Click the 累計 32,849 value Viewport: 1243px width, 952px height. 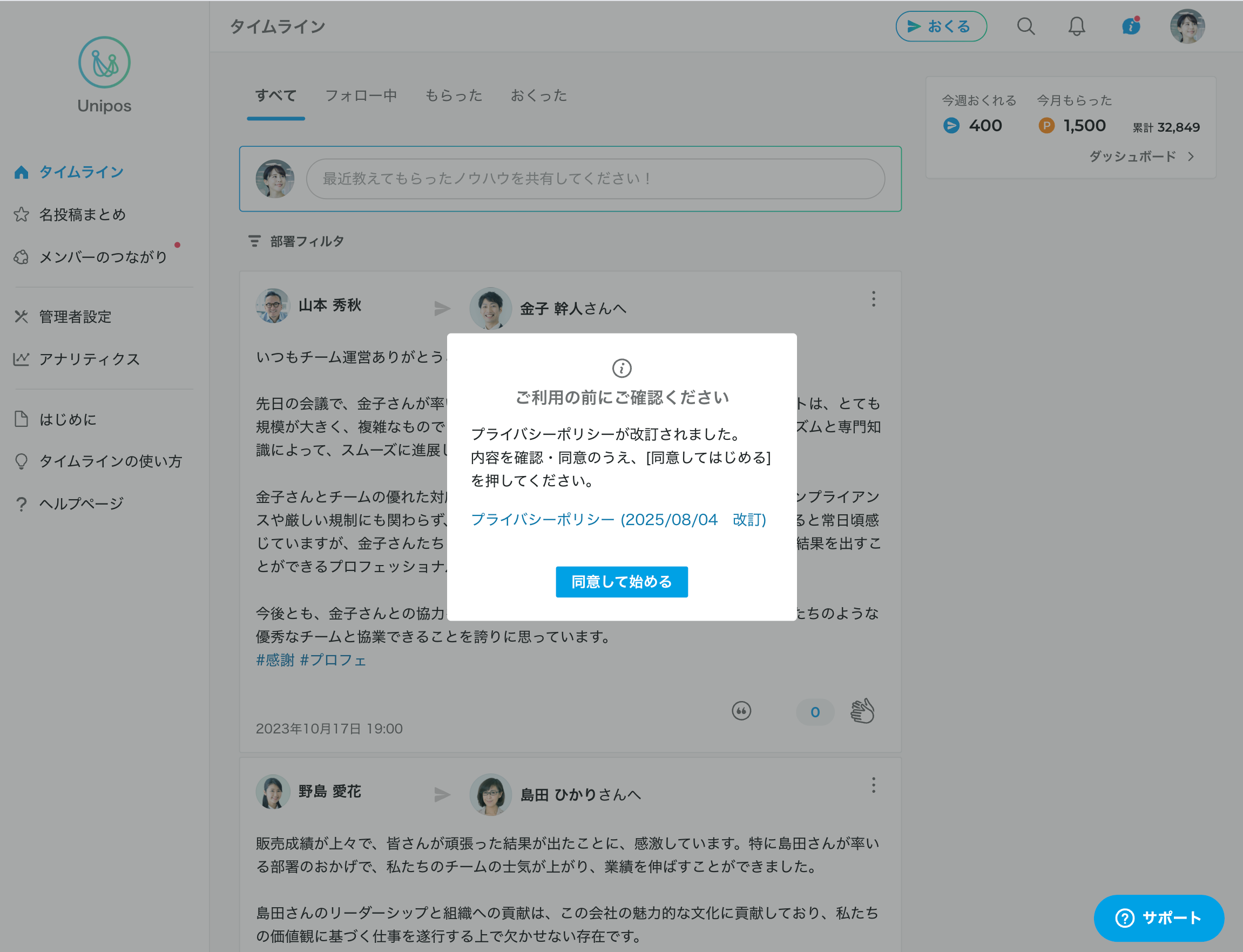coord(1166,127)
